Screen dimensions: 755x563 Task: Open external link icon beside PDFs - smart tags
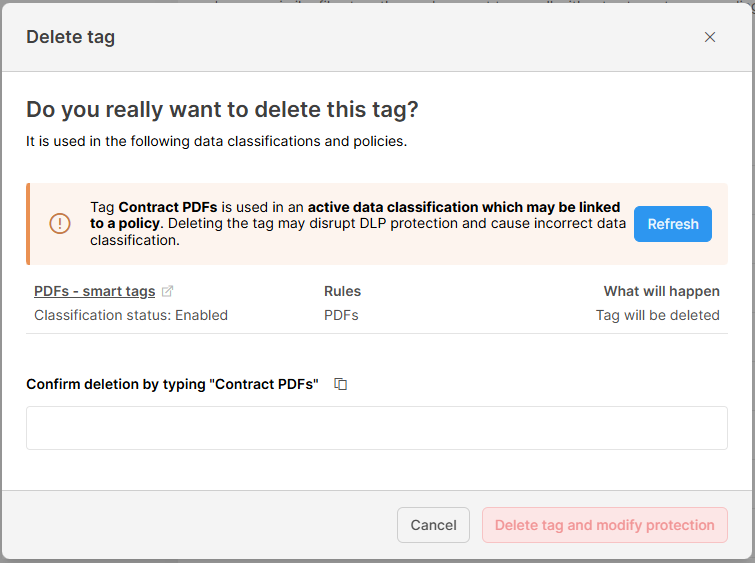(x=168, y=291)
